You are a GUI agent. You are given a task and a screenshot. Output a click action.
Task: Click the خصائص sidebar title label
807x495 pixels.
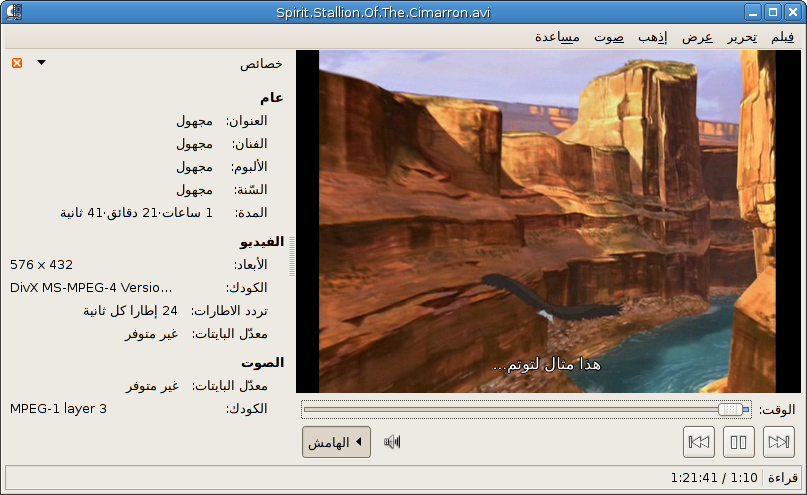click(261, 63)
